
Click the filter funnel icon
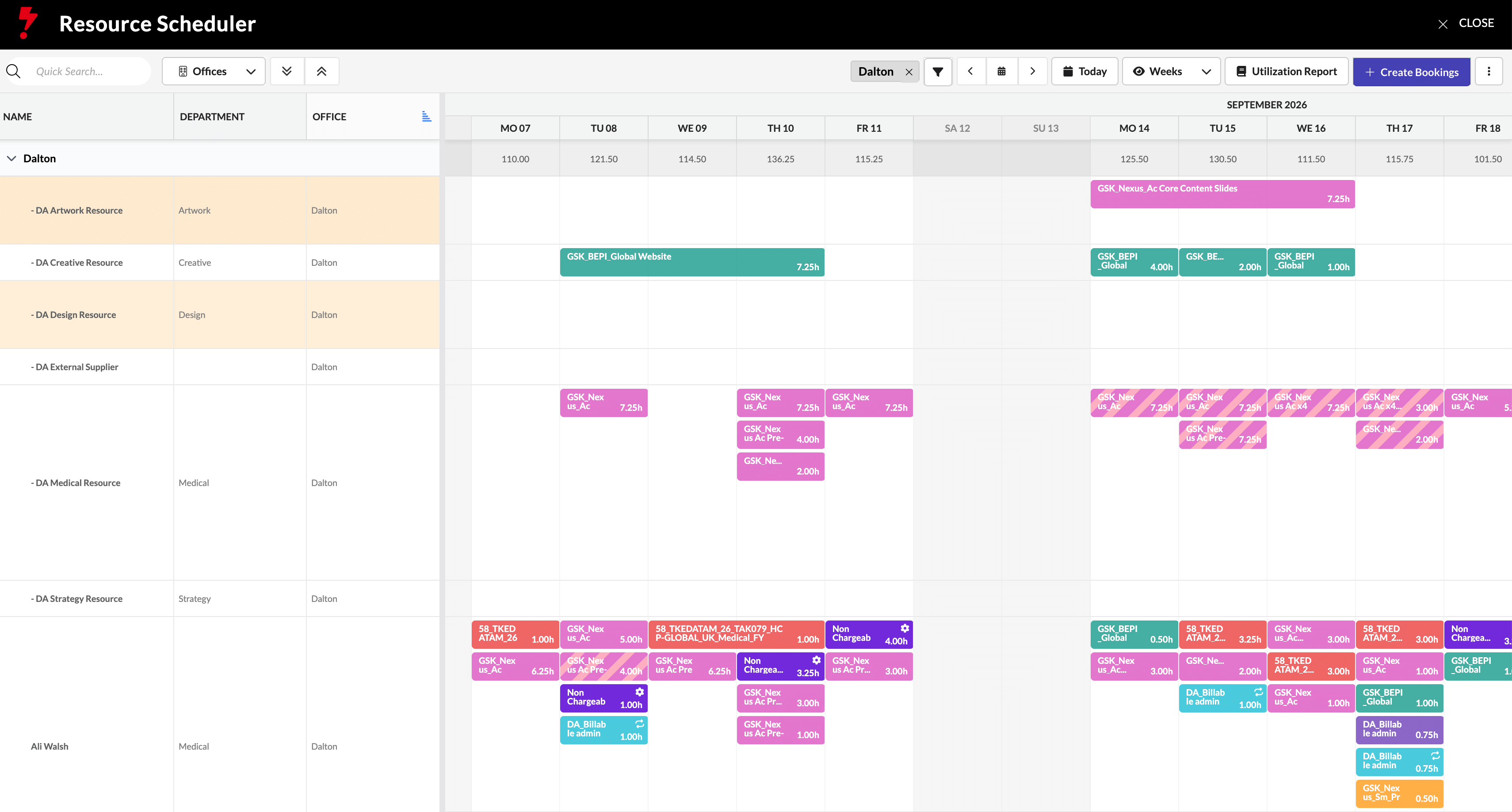point(937,72)
